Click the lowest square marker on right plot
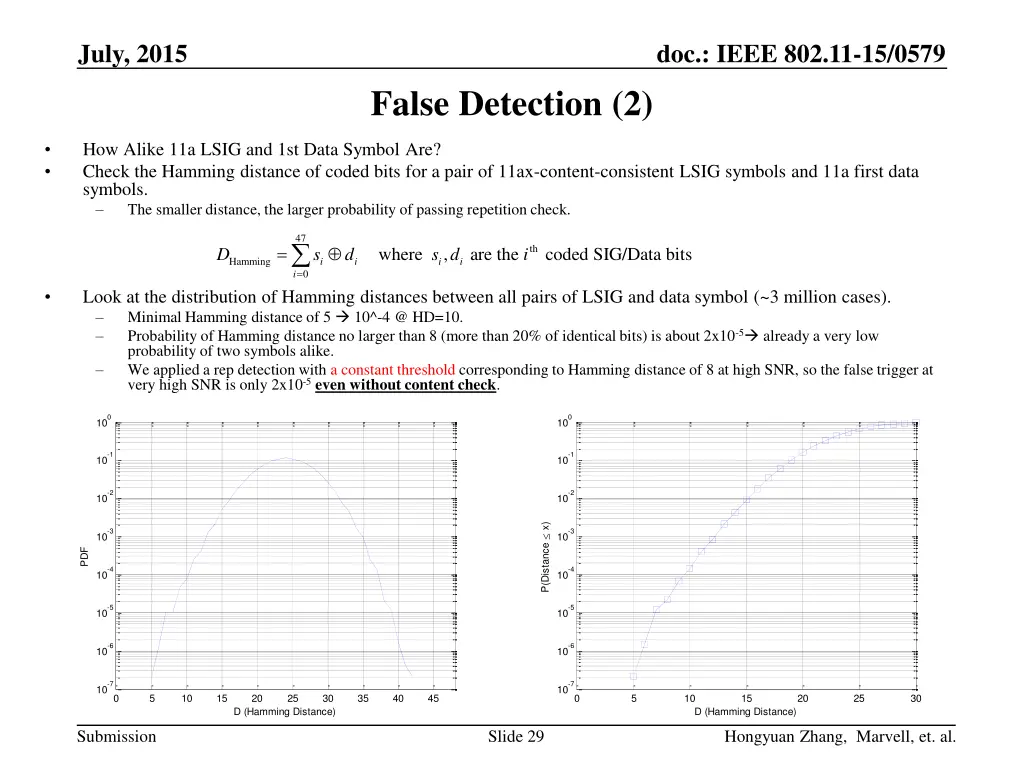The height and width of the screenshot is (768, 1024). click(633, 677)
